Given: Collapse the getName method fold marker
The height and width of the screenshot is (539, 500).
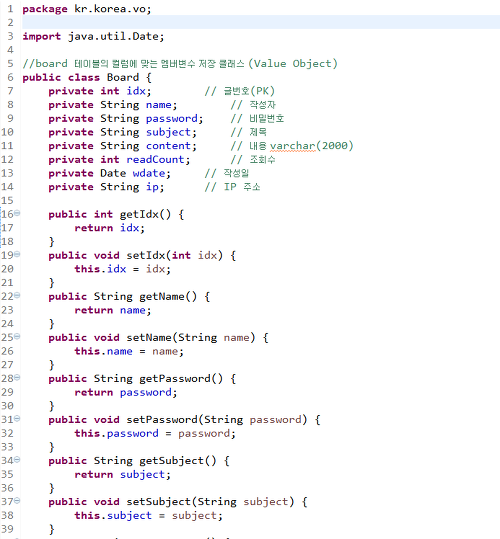Looking at the screenshot, I should pos(17,295).
